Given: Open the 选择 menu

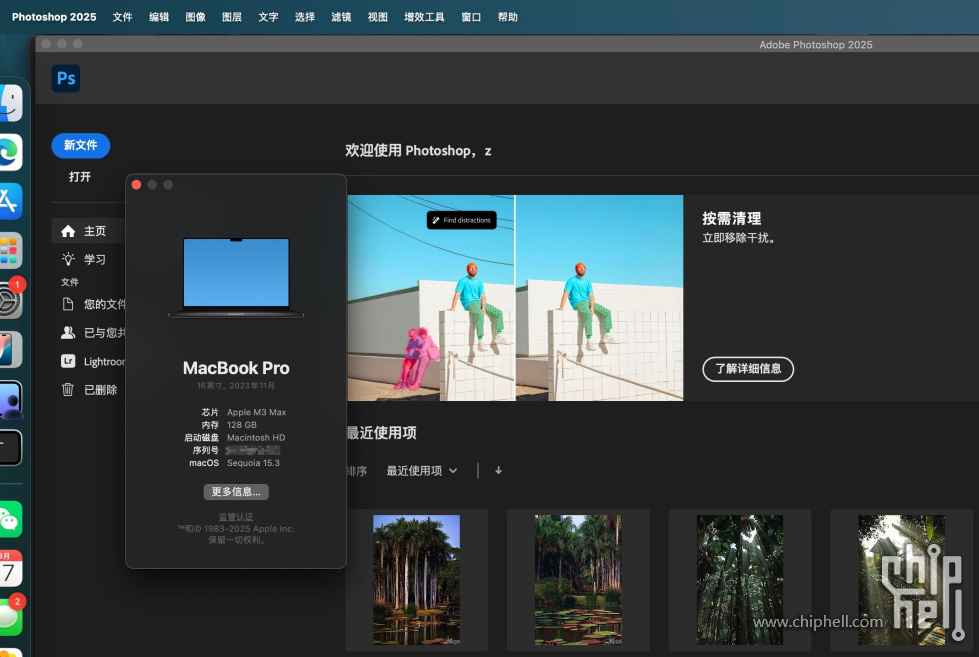Looking at the screenshot, I should point(305,17).
